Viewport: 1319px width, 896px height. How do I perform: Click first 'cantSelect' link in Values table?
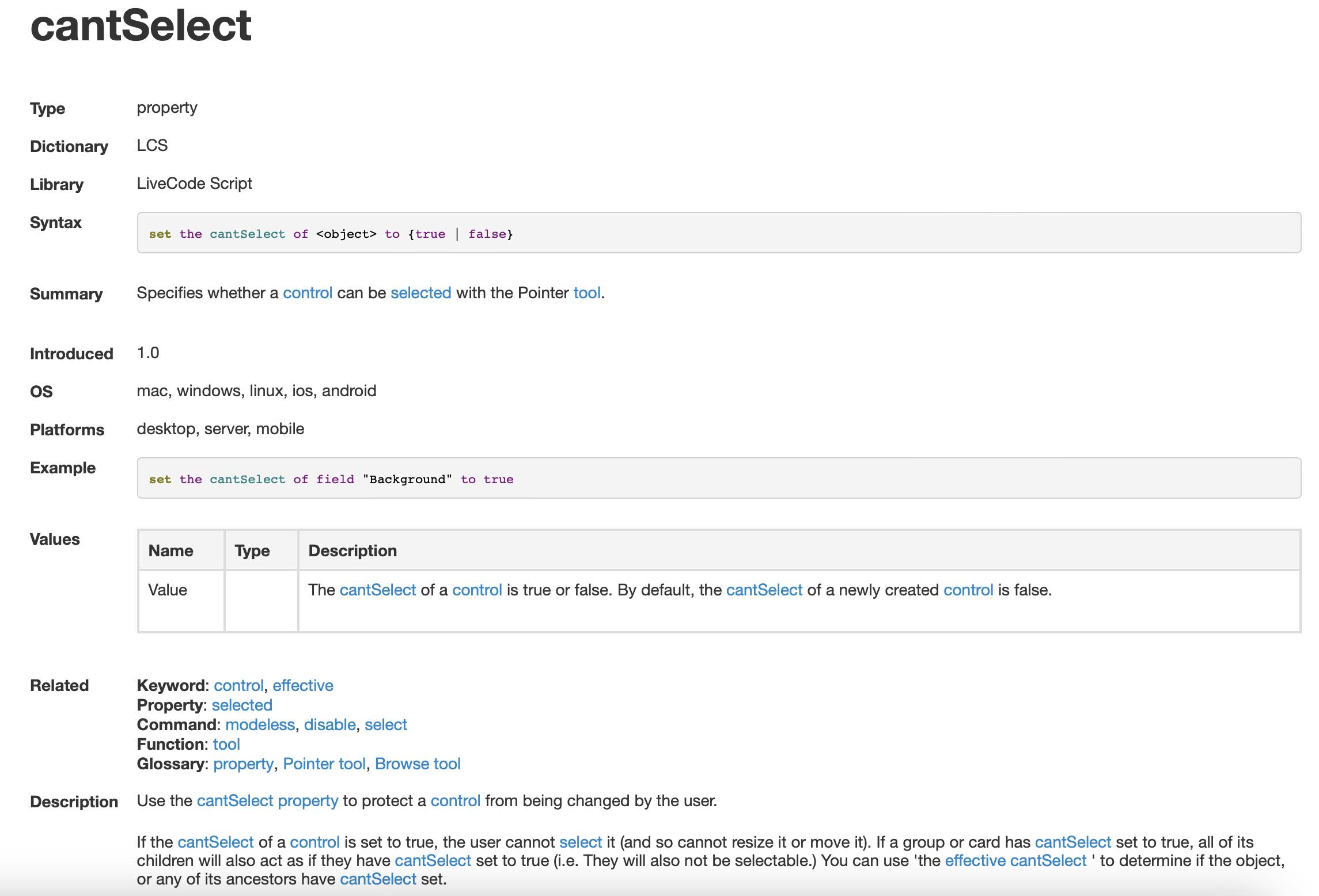tap(377, 590)
